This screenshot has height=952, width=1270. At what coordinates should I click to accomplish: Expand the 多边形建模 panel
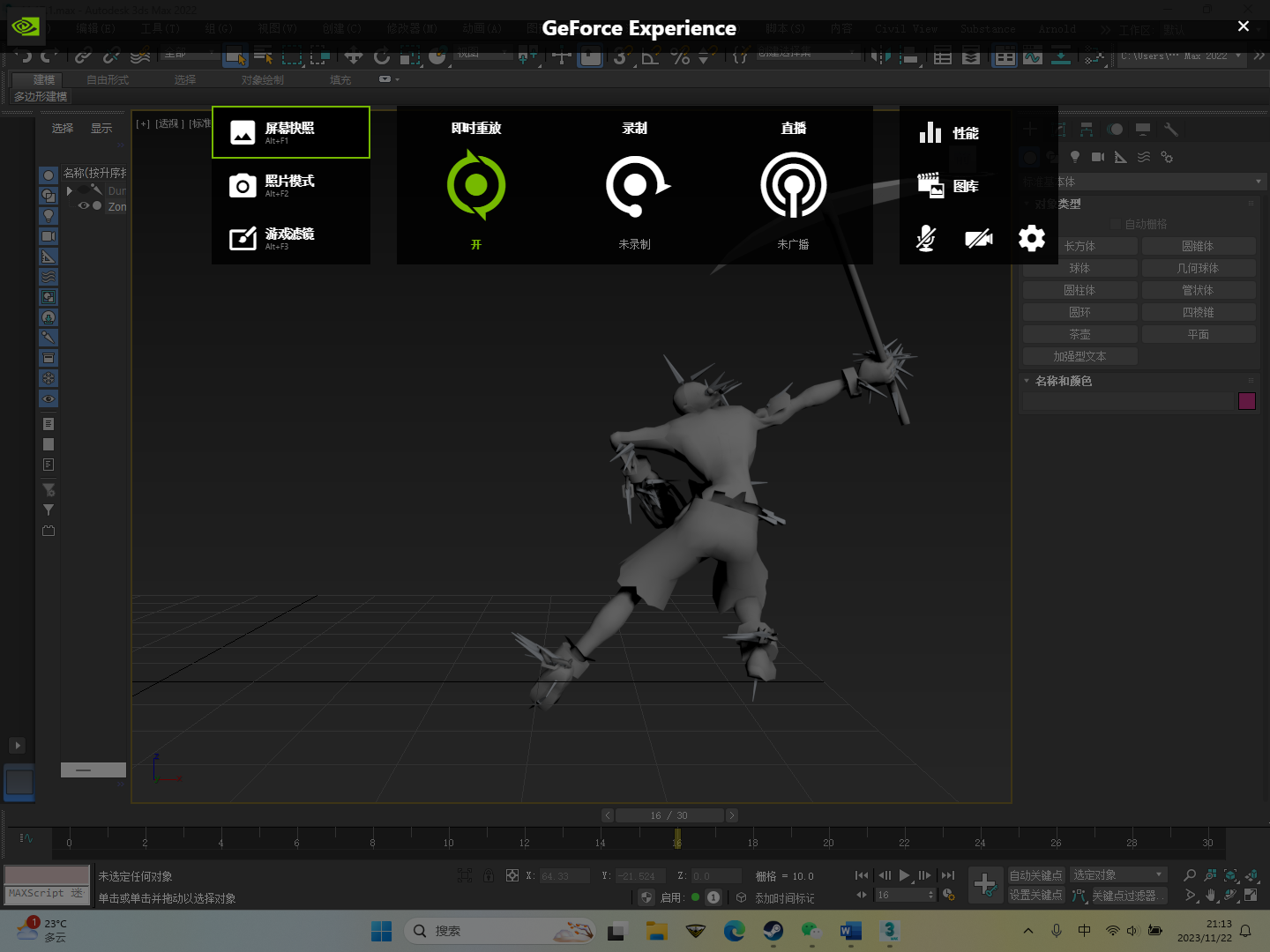tap(41, 96)
